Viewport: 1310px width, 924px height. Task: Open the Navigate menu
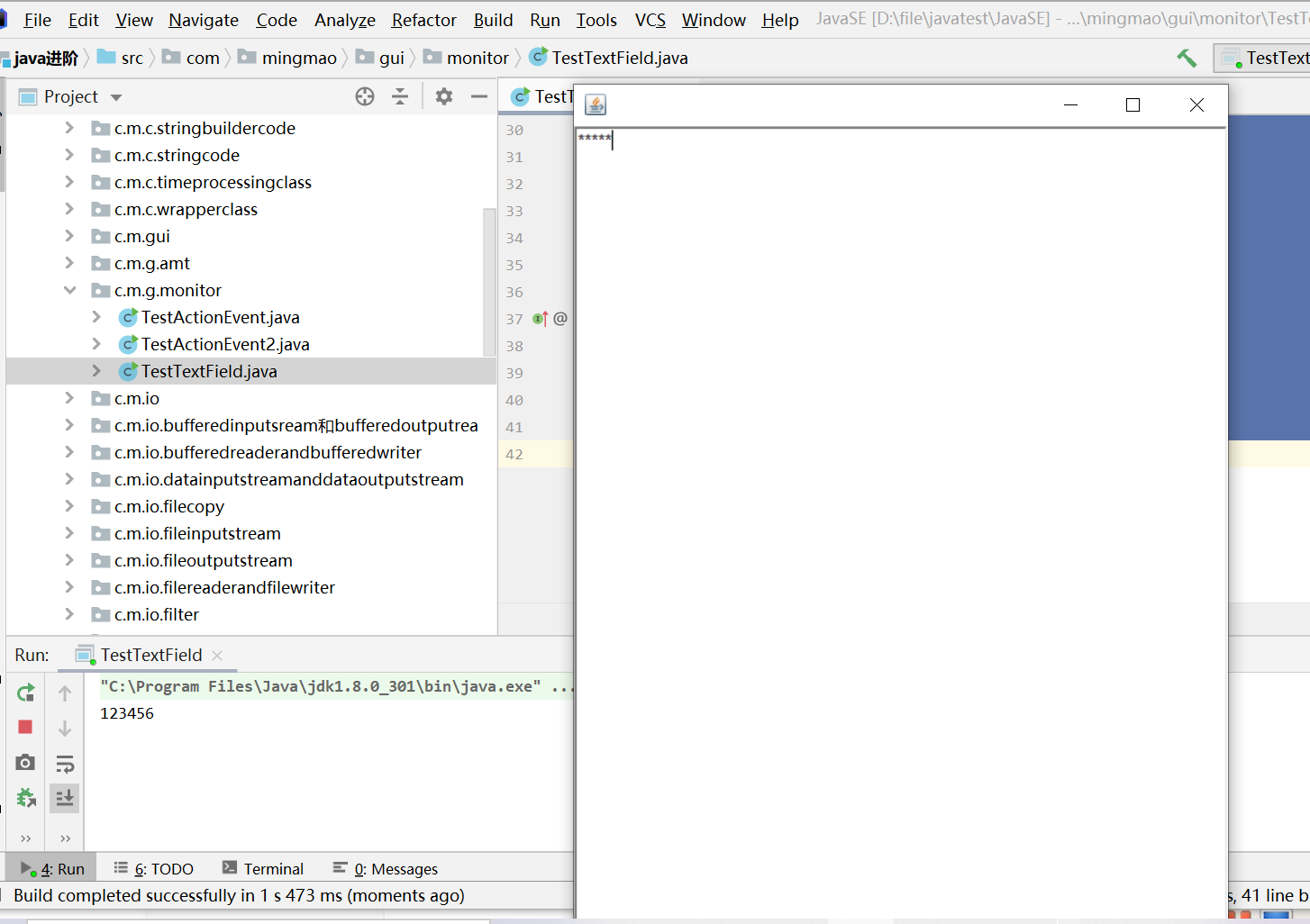(204, 20)
